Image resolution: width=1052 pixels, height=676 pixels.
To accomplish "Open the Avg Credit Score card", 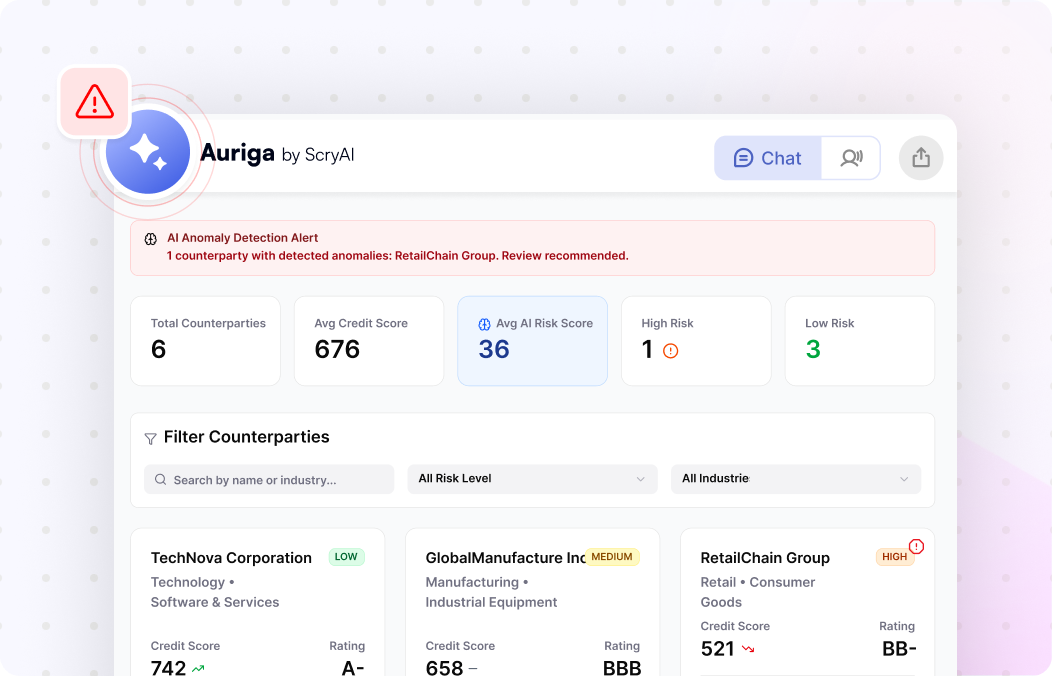I will (x=369, y=341).
